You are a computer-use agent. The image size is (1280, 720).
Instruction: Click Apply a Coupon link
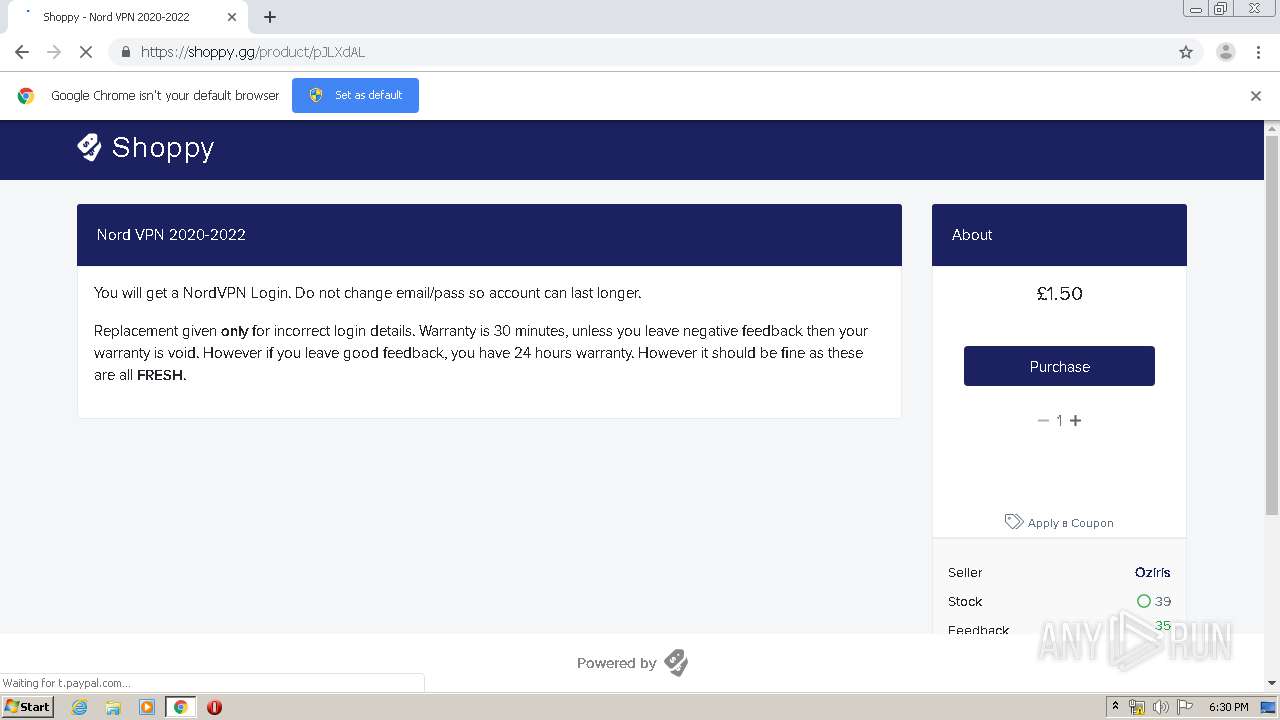point(1070,523)
